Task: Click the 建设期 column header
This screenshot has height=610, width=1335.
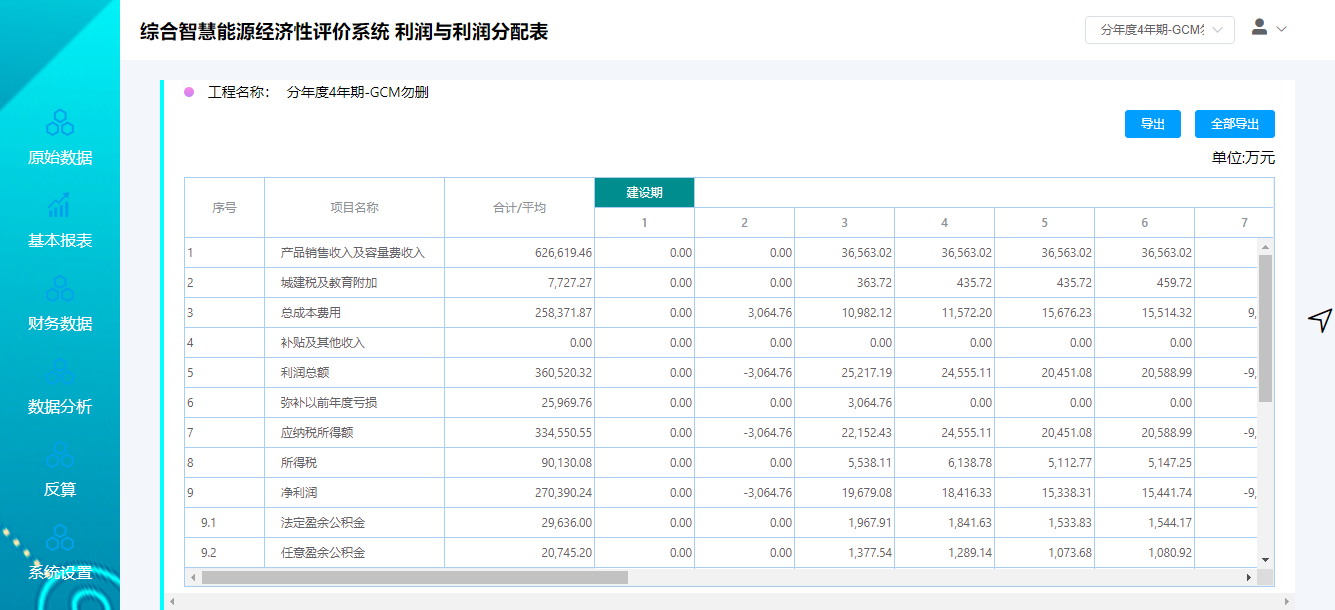Action: (644, 192)
